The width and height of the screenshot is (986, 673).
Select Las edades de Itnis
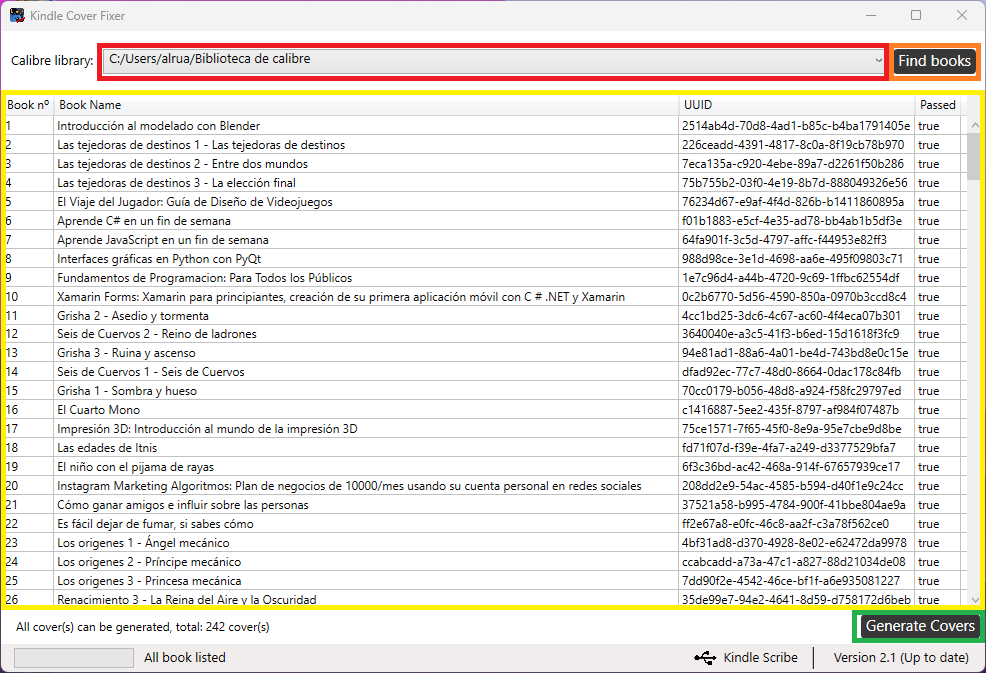pyautogui.click(x=483, y=448)
